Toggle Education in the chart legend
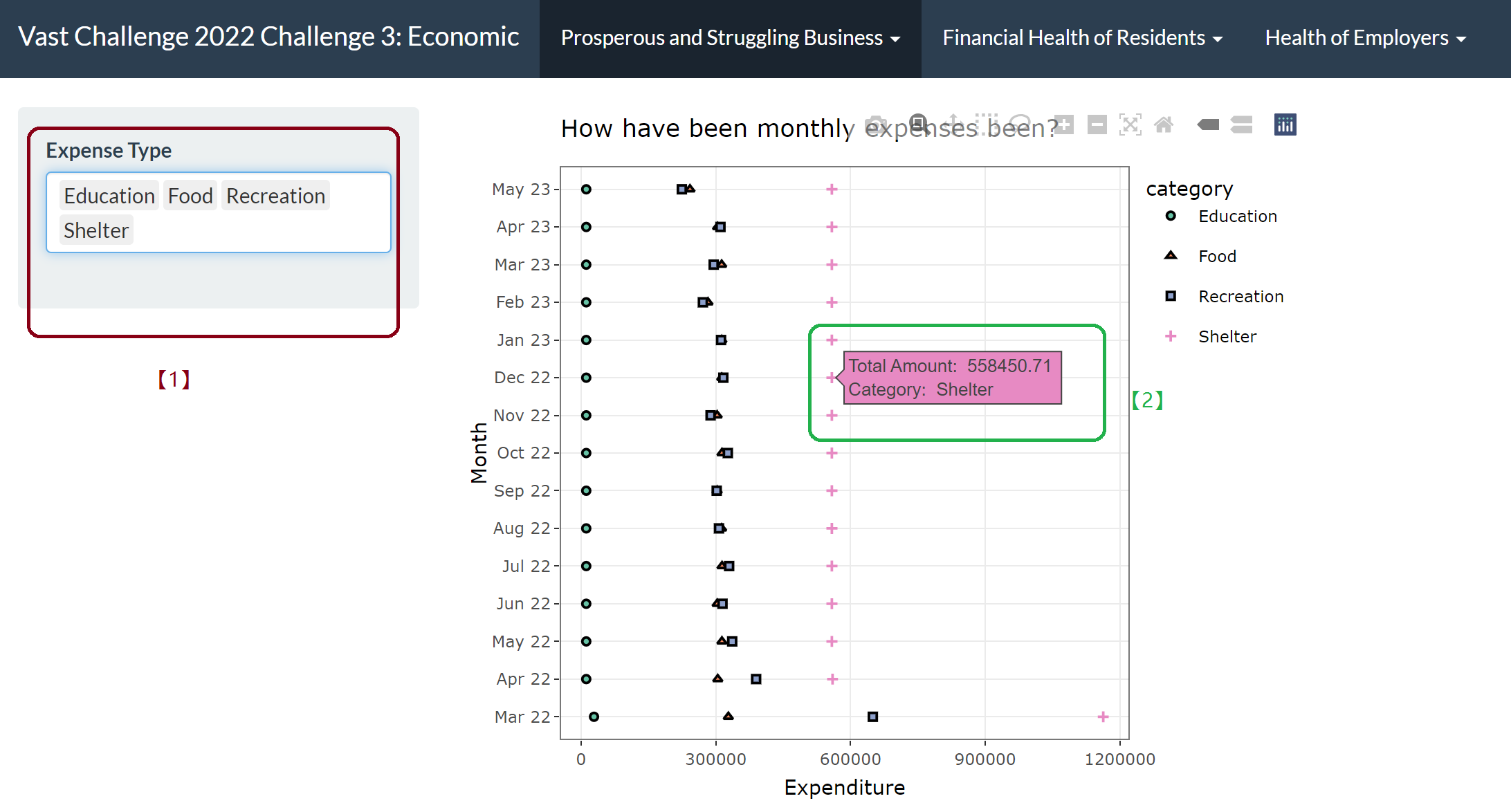 pos(1237,216)
